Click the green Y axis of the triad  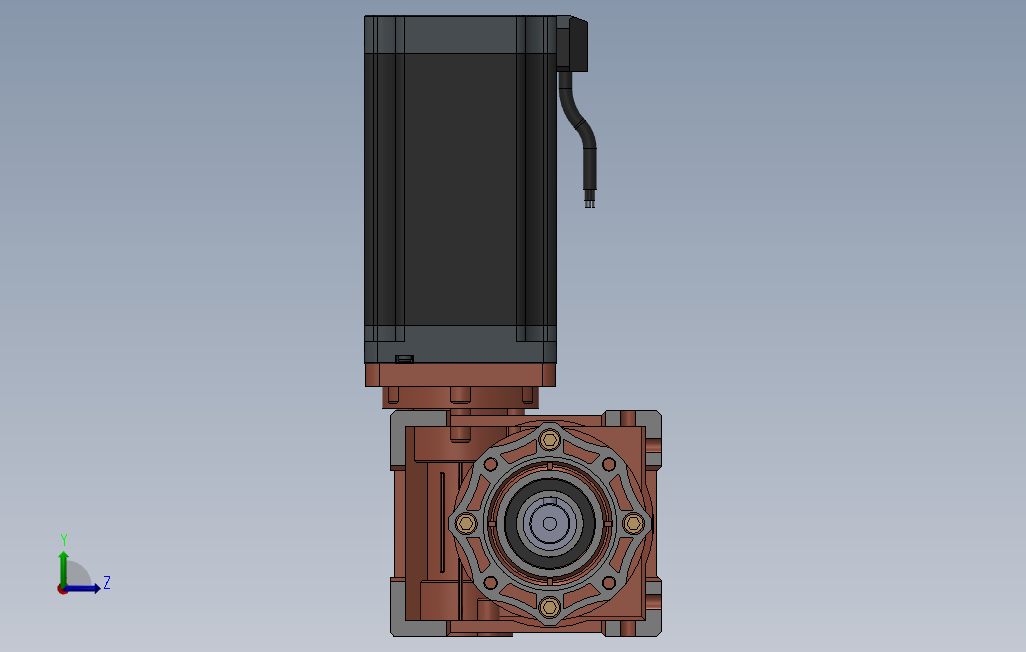pyautogui.click(x=63, y=568)
